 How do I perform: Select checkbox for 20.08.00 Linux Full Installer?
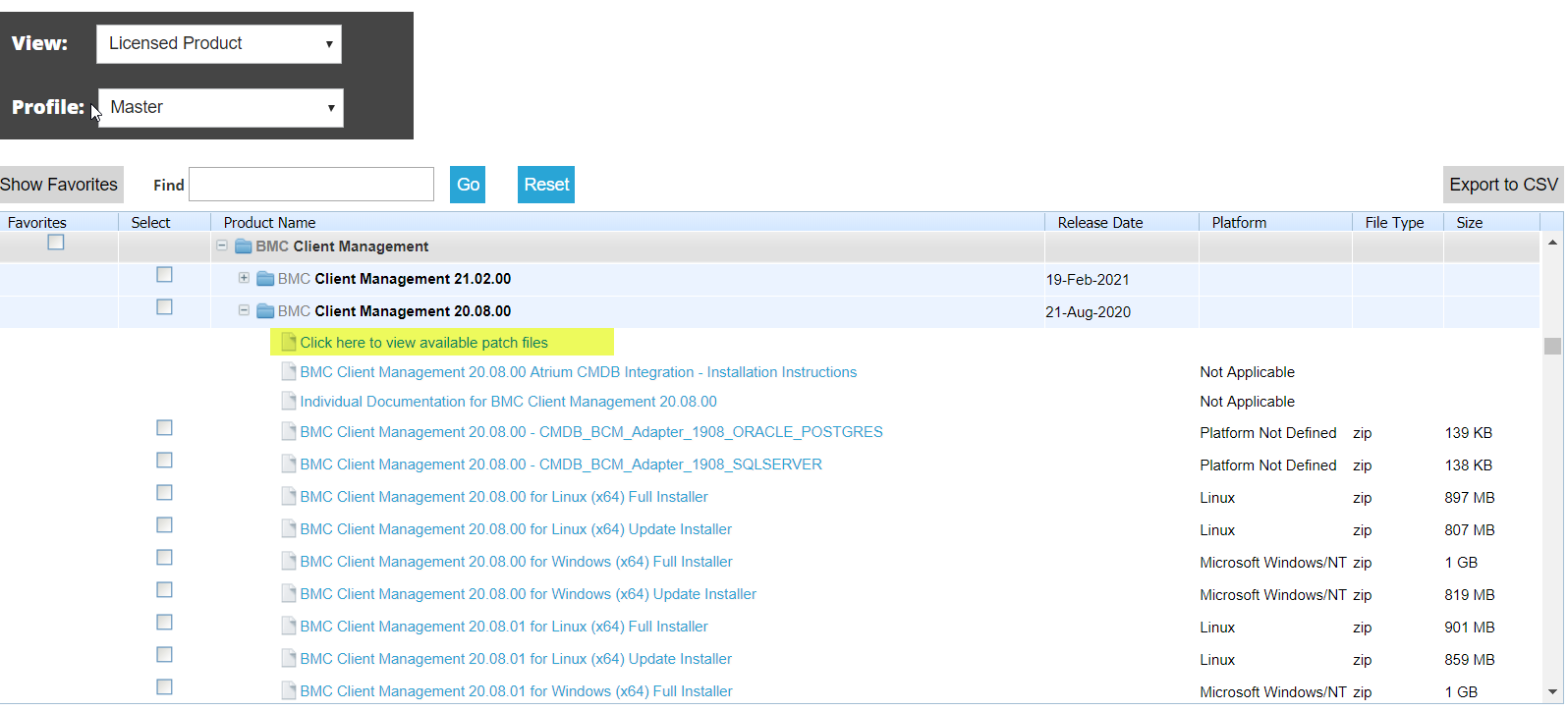(164, 493)
